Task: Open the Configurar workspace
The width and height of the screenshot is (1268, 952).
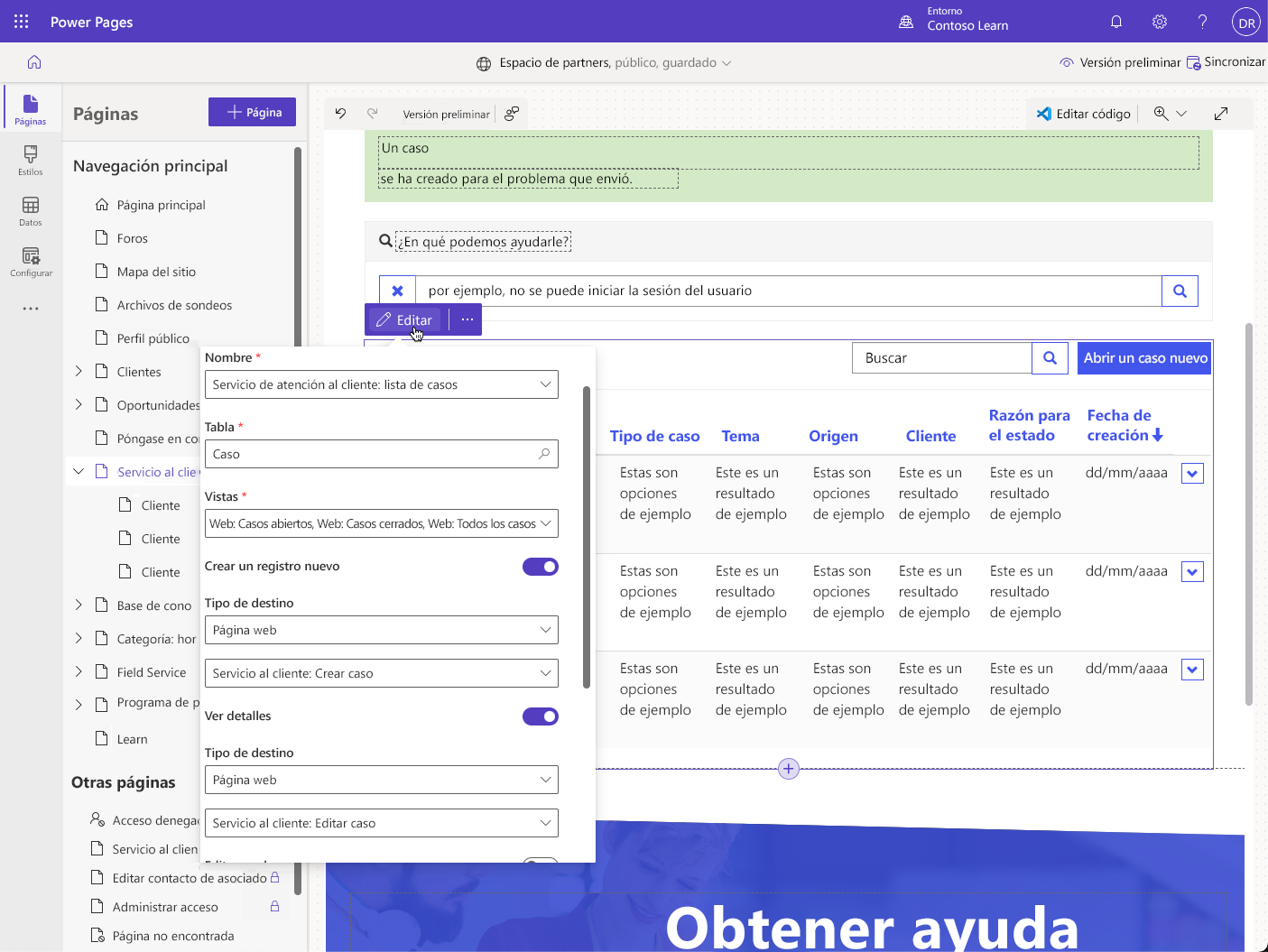Action: [x=31, y=261]
